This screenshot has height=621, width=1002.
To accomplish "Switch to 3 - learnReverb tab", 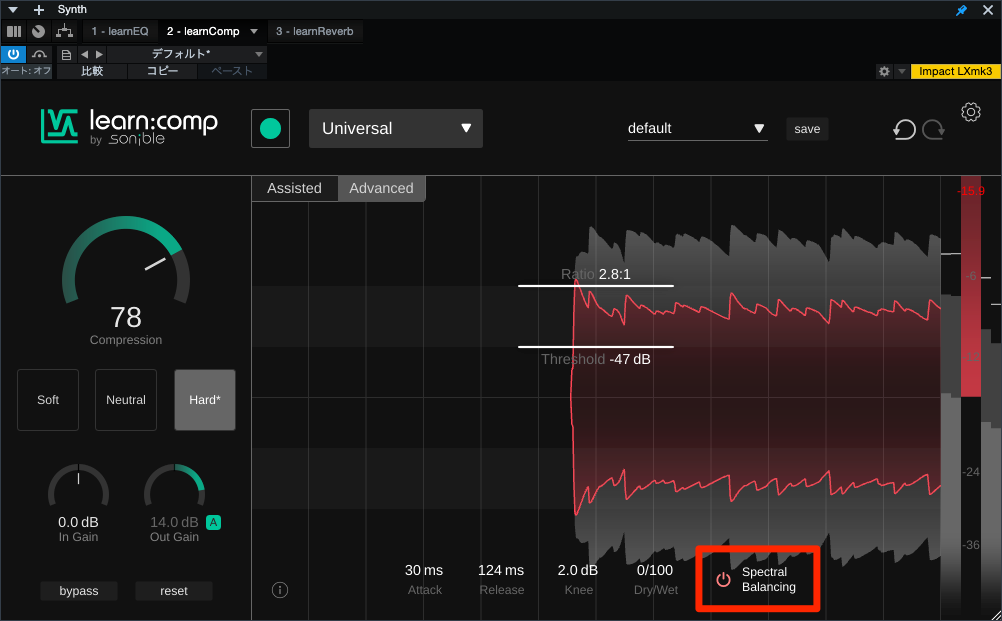I will [x=315, y=32].
